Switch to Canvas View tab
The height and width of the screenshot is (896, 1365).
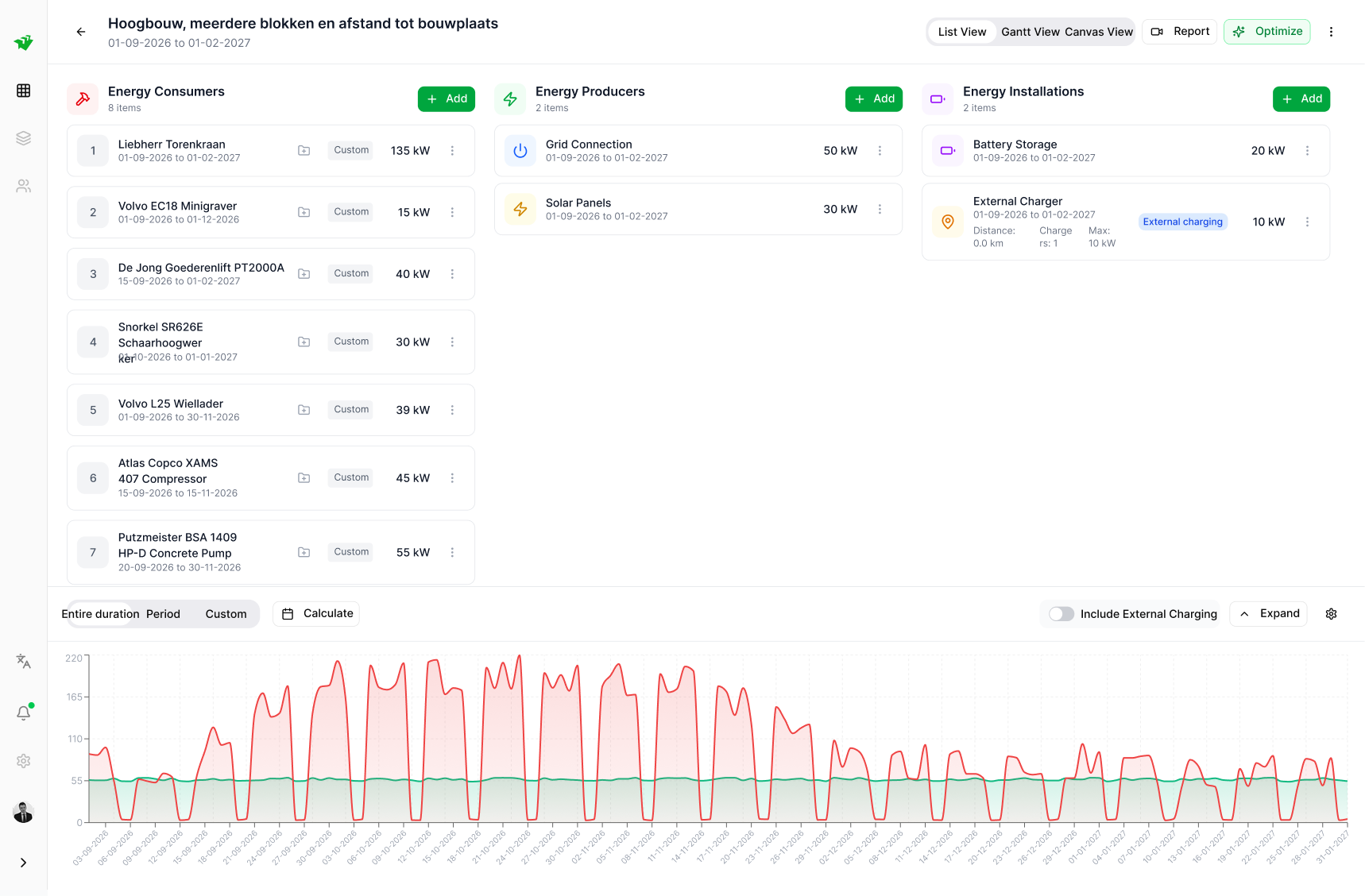click(1099, 32)
